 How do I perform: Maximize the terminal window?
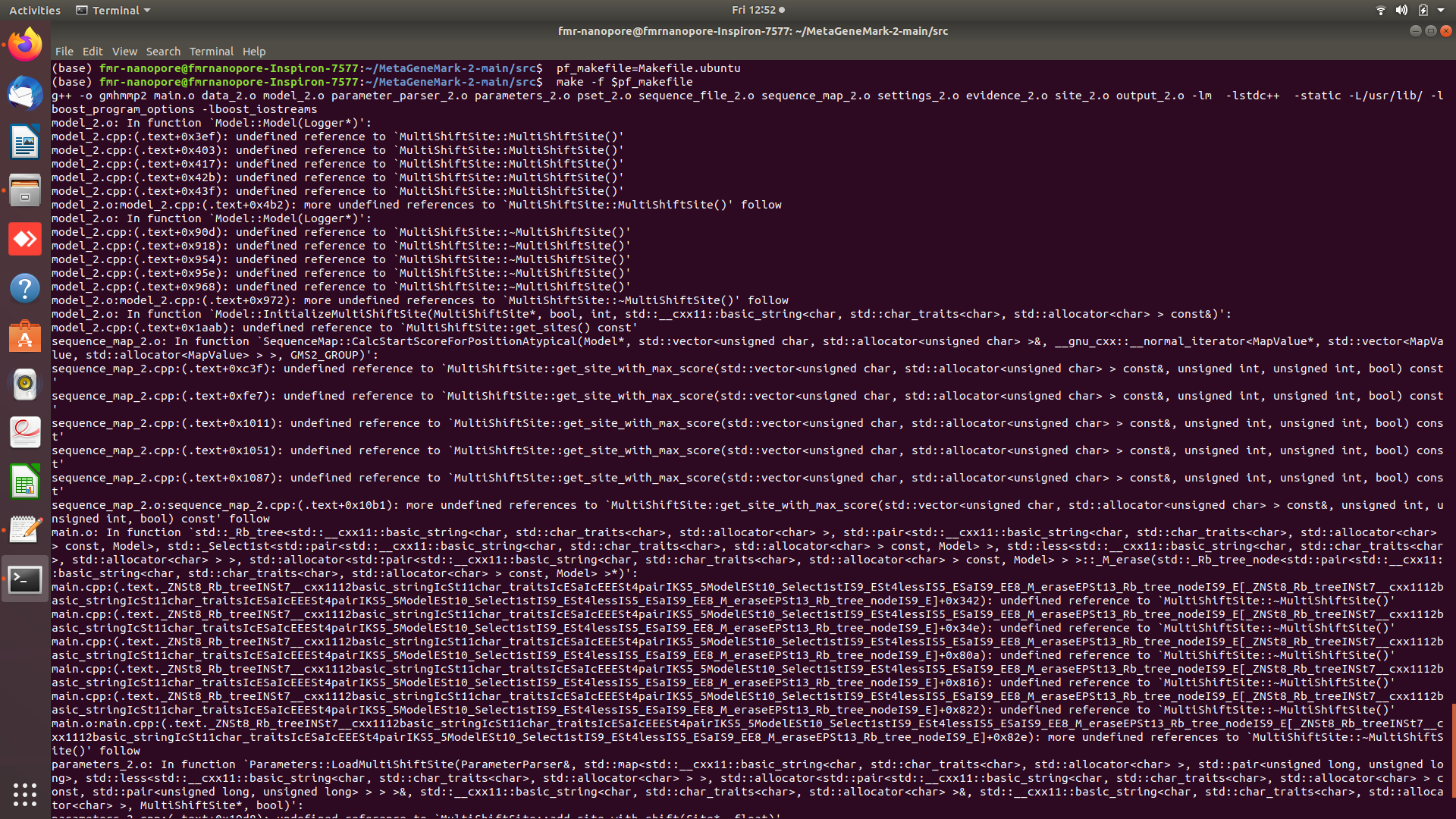coord(1430,31)
